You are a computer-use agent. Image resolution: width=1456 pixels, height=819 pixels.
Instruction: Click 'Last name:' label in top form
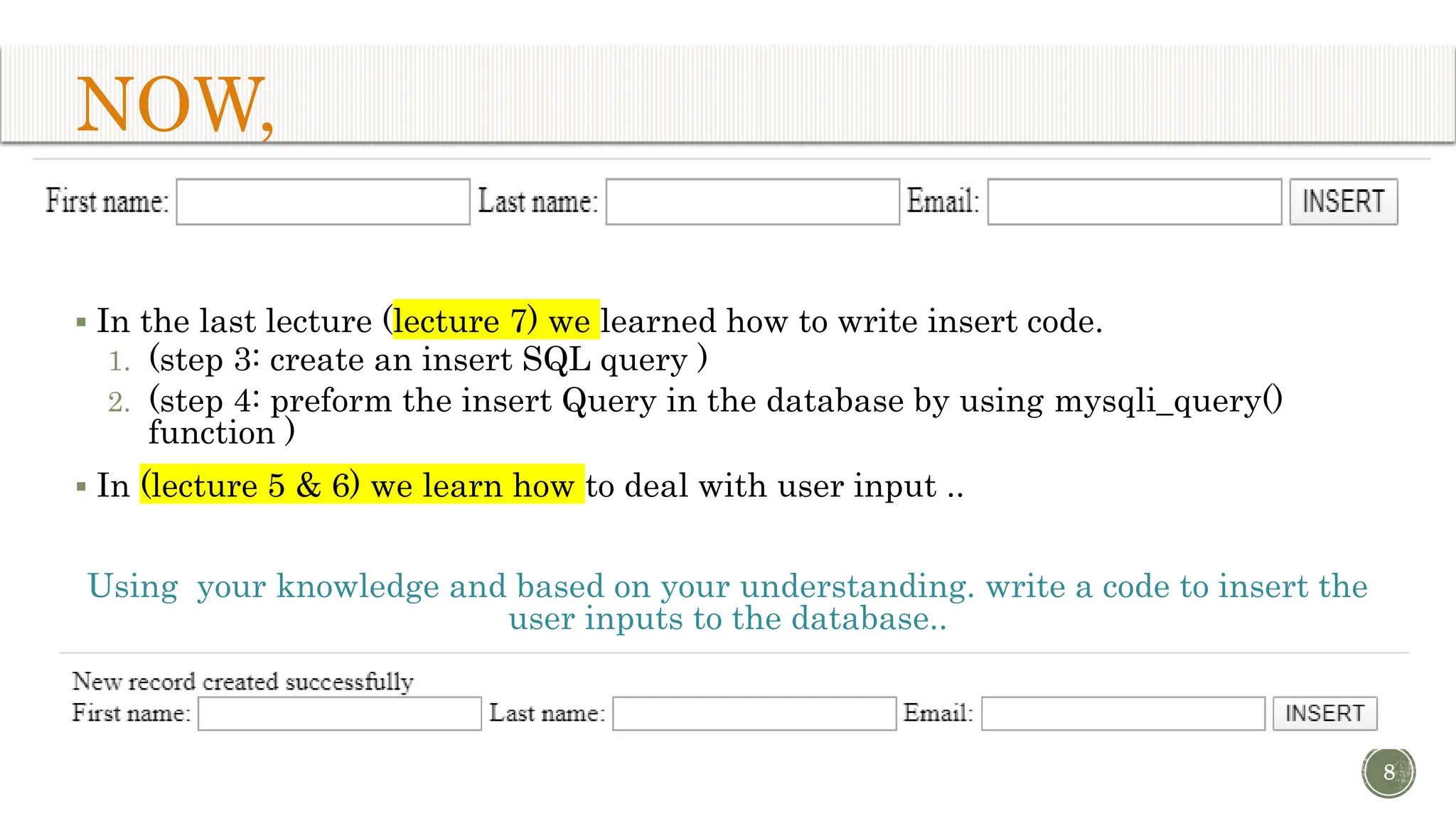pos(538,201)
